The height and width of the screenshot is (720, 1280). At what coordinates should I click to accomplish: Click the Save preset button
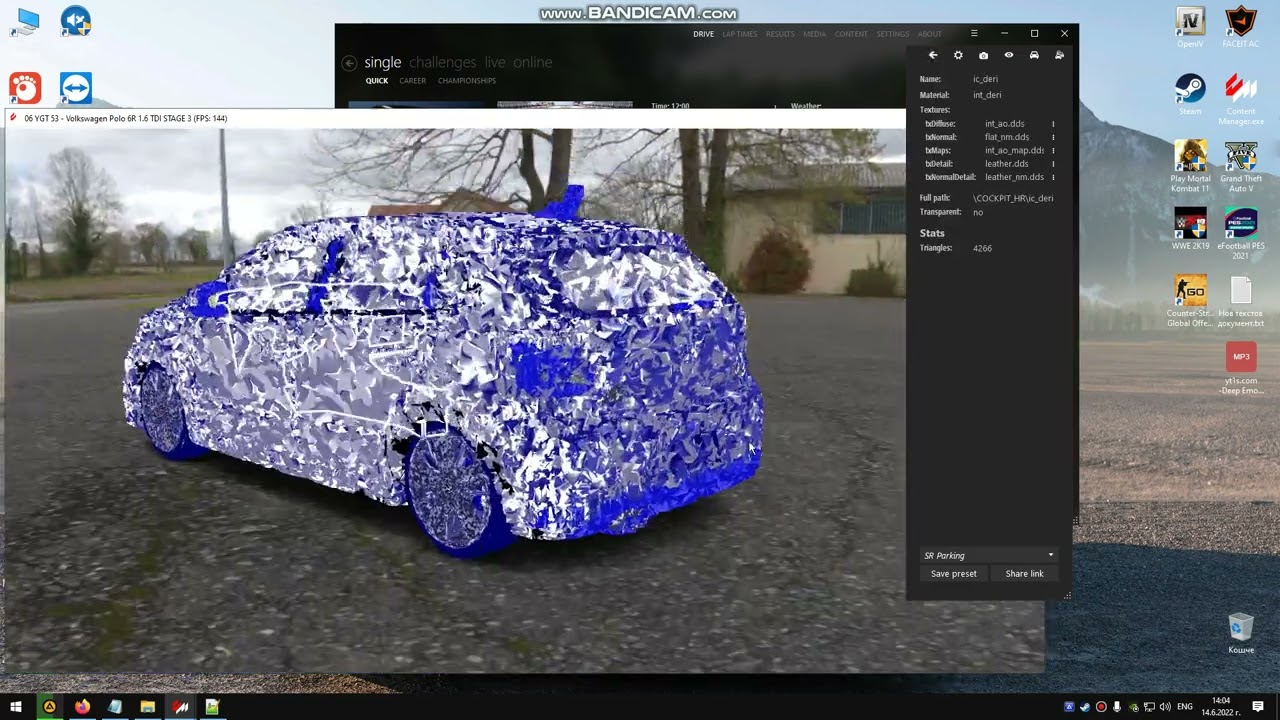click(x=953, y=573)
